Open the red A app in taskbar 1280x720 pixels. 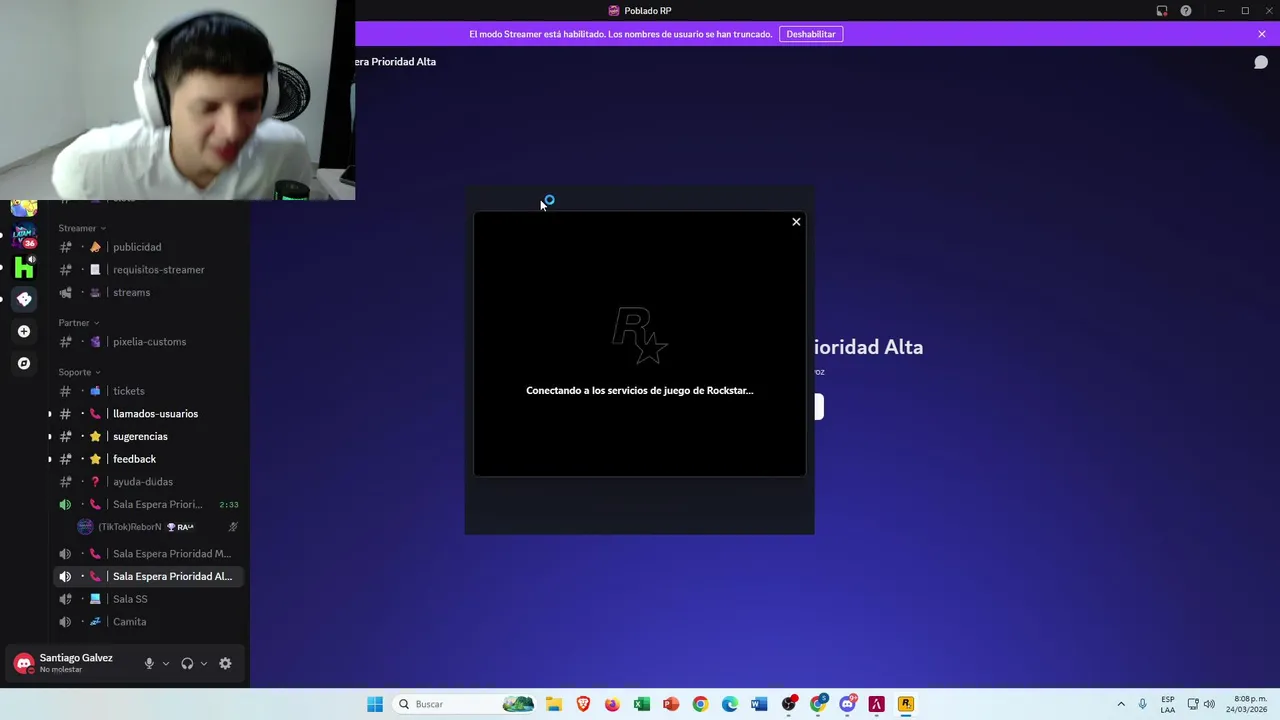[877, 704]
